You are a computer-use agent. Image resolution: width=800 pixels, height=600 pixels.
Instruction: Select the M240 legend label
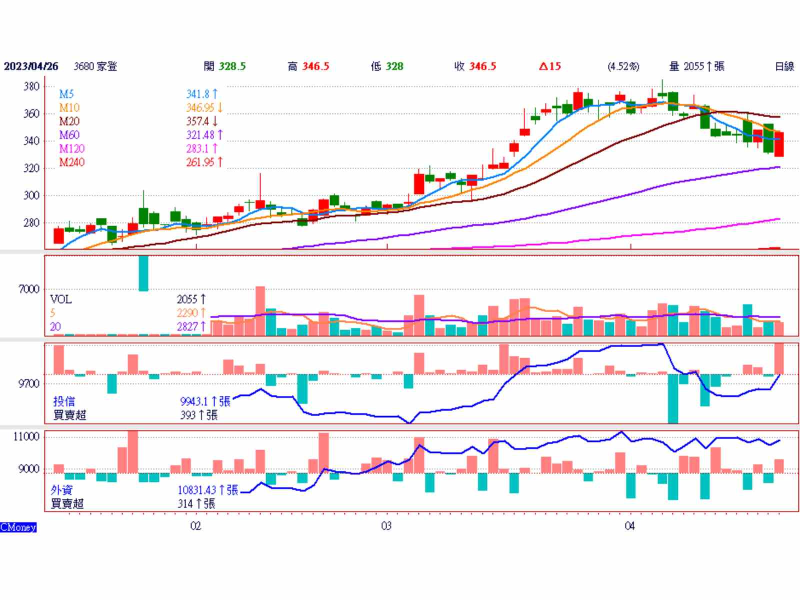pyautogui.click(x=72, y=161)
